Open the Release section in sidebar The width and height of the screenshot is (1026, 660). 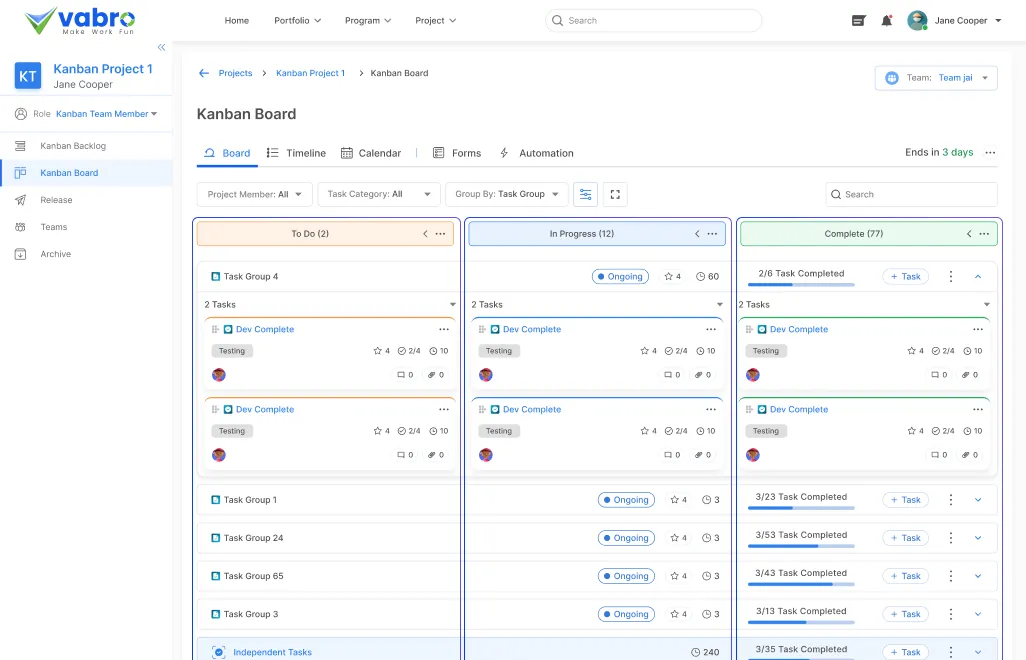[x=19, y=199]
